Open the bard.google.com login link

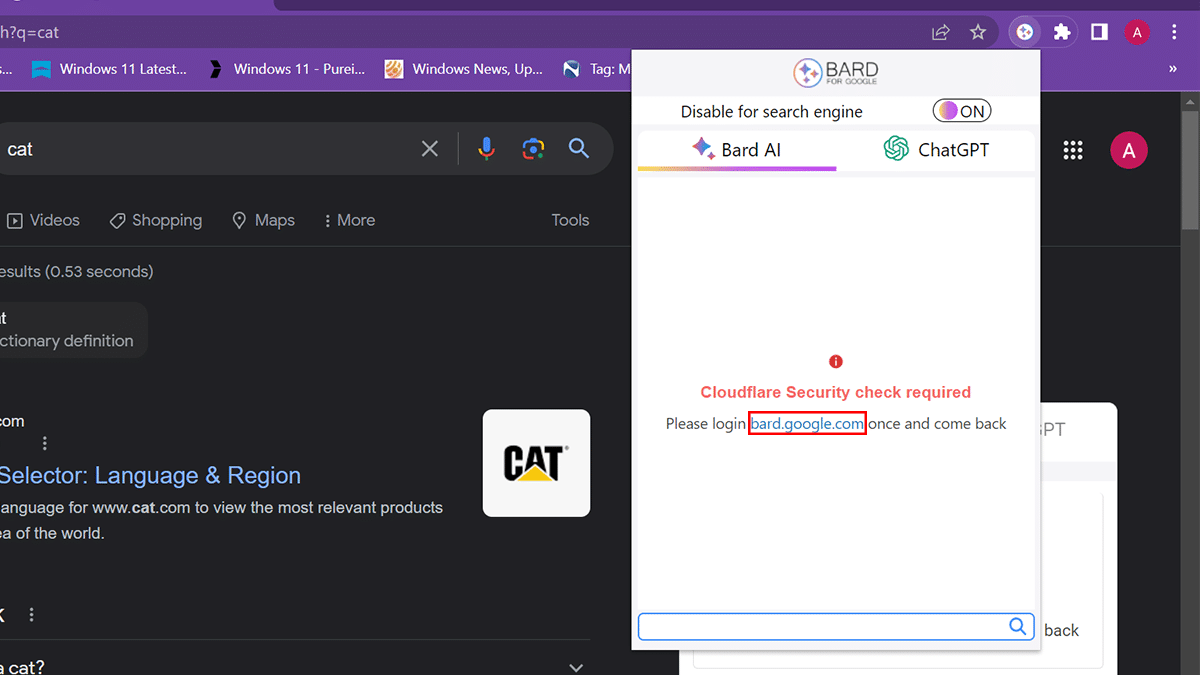tap(807, 424)
